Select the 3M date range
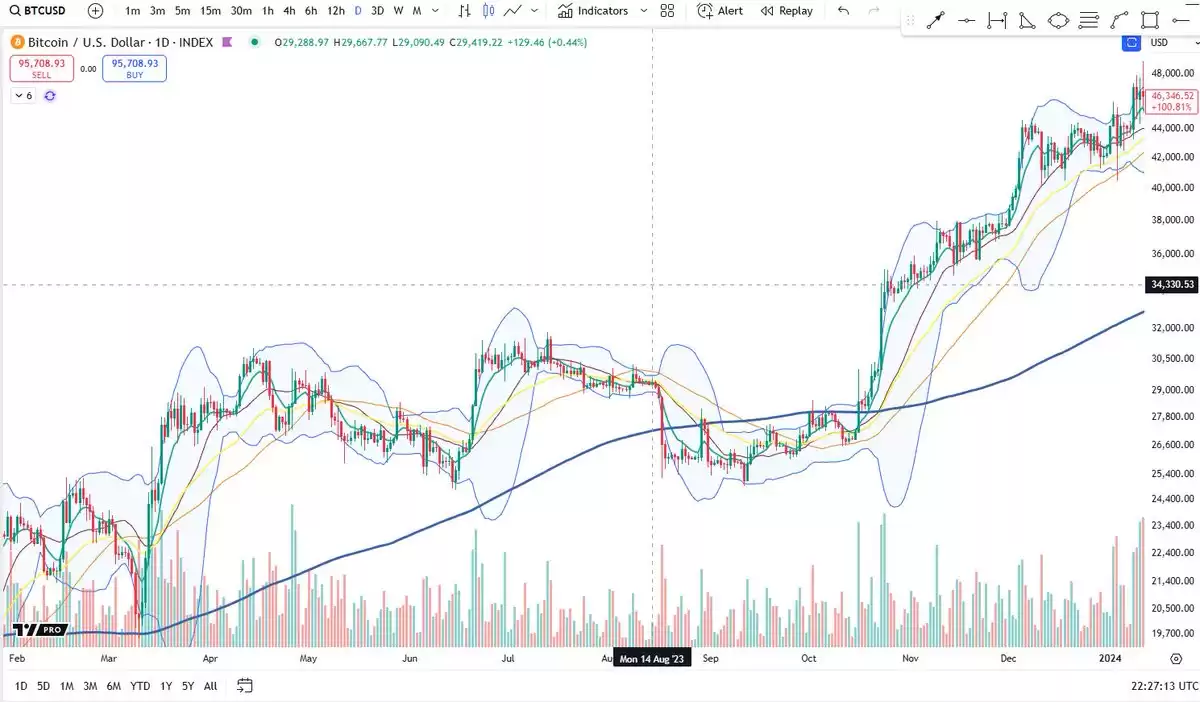The height and width of the screenshot is (702, 1200). [90, 686]
